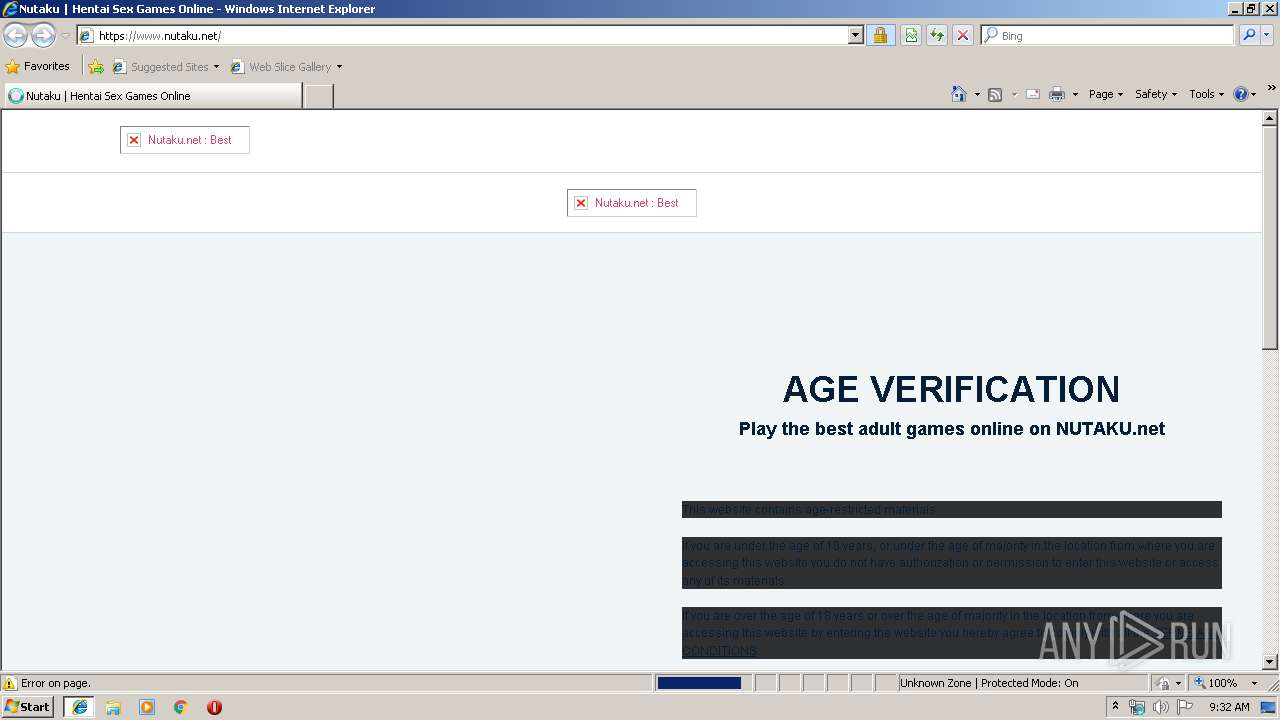Expand the Web Slice Gallery dropdown arrow
This screenshot has width=1280, height=720.
click(339, 67)
